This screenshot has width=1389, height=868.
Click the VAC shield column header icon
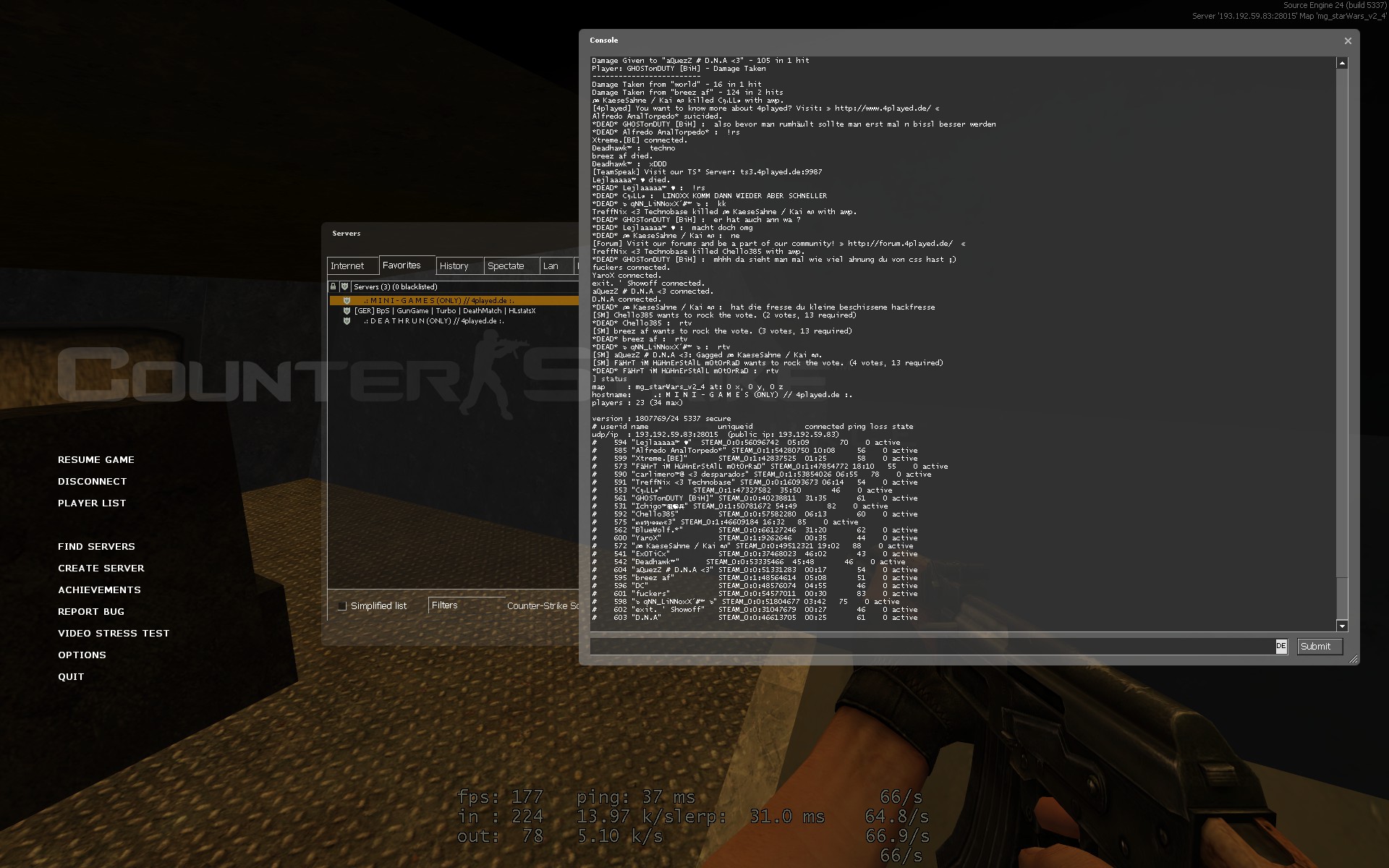coord(345,287)
